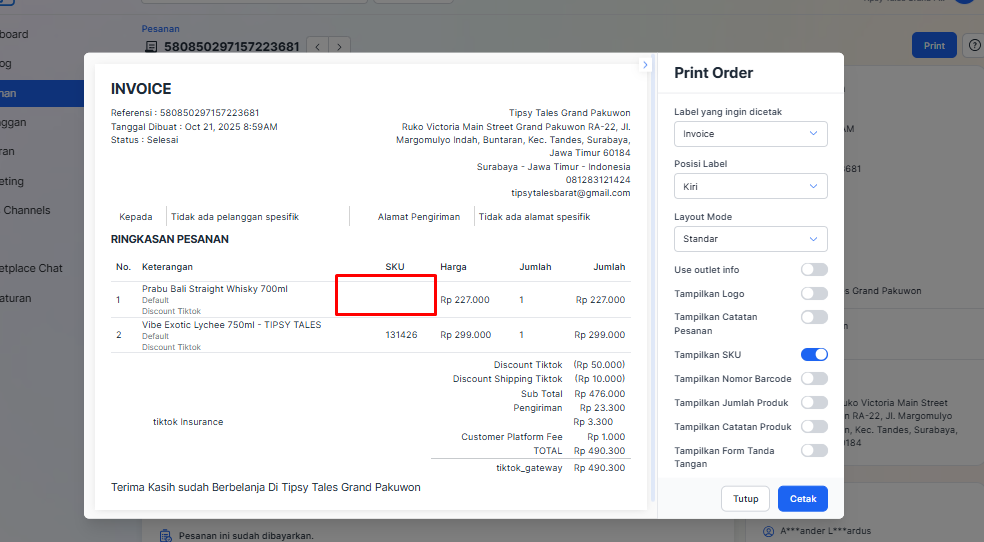Click the order document icon beside order number
This screenshot has width=984, height=542.
(151, 46)
